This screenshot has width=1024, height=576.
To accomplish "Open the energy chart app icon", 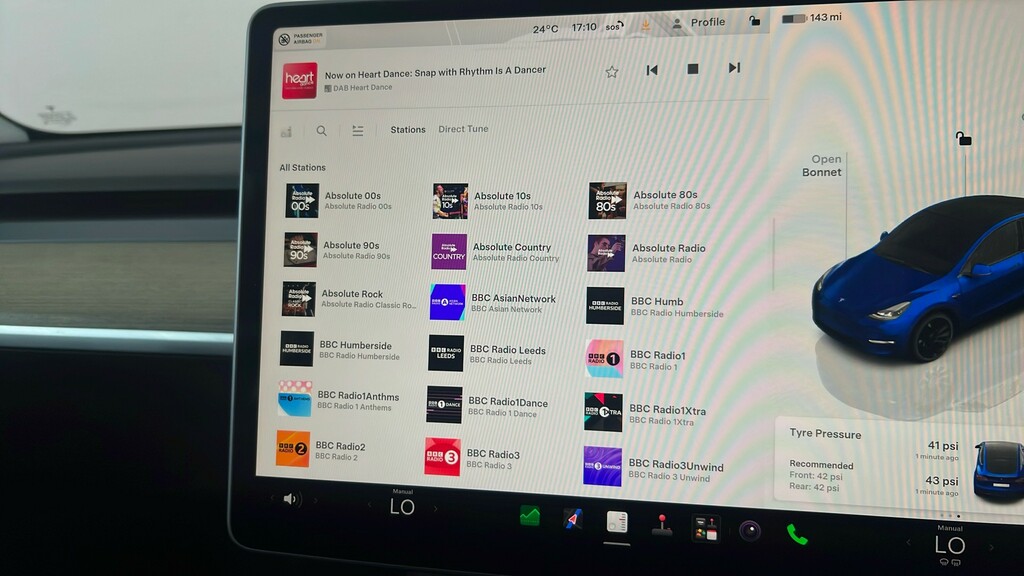I will coord(530,517).
